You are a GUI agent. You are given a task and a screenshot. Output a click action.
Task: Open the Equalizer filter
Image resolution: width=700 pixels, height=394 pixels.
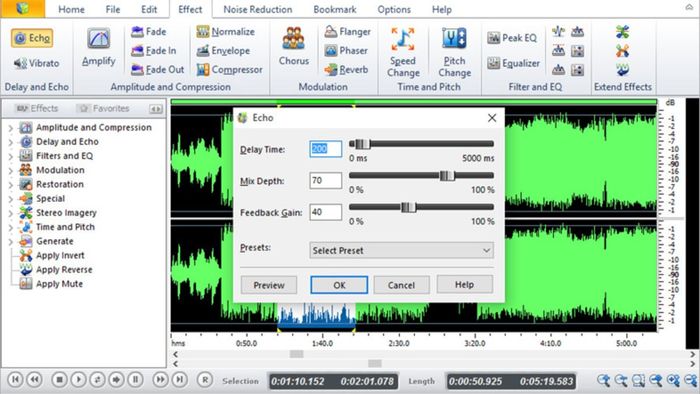(x=513, y=63)
